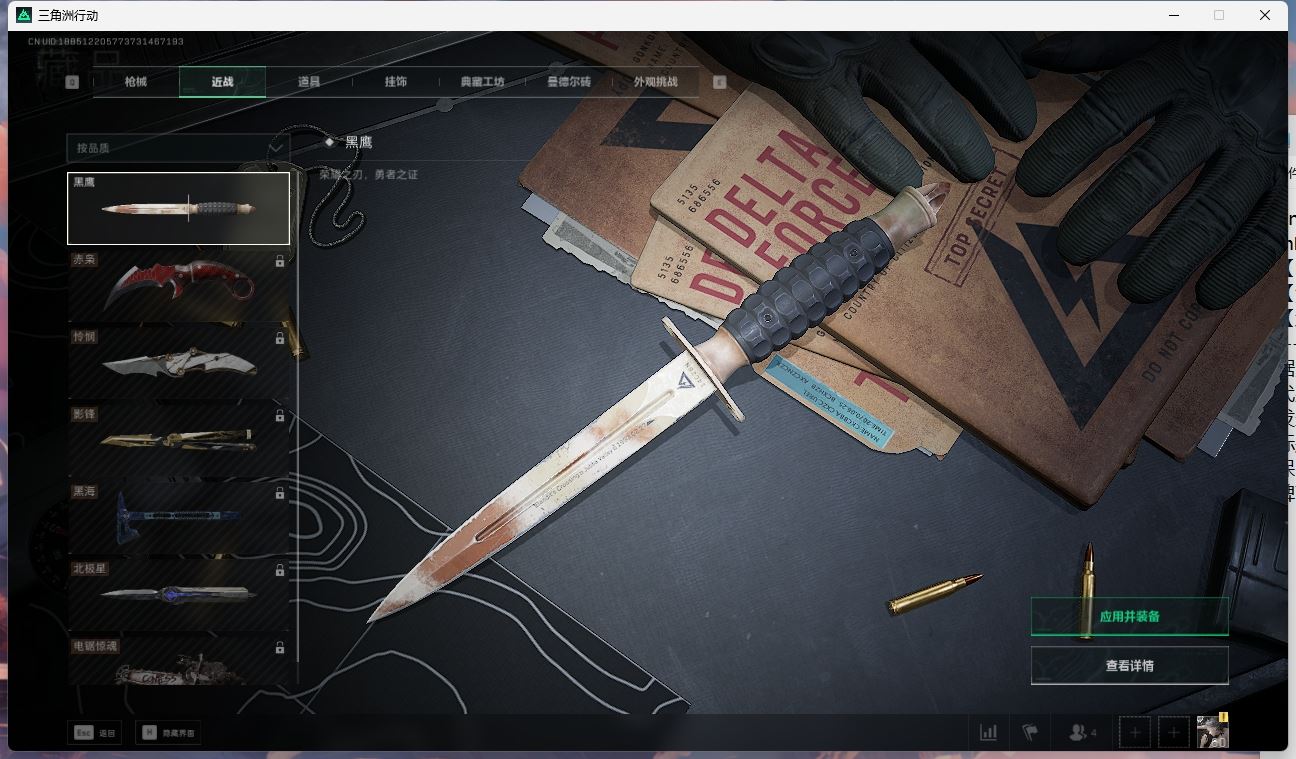The image size is (1296, 759).
Task: Open the player avatar profile
Action: click(1212, 731)
